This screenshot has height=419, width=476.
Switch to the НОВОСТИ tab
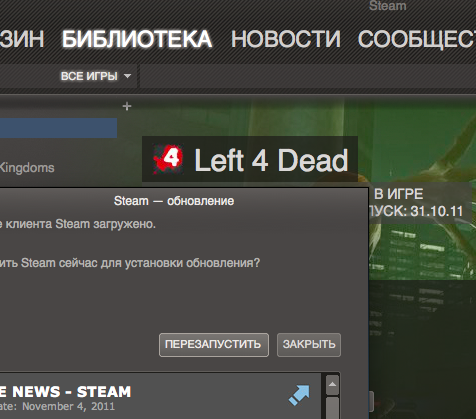point(286,39)
